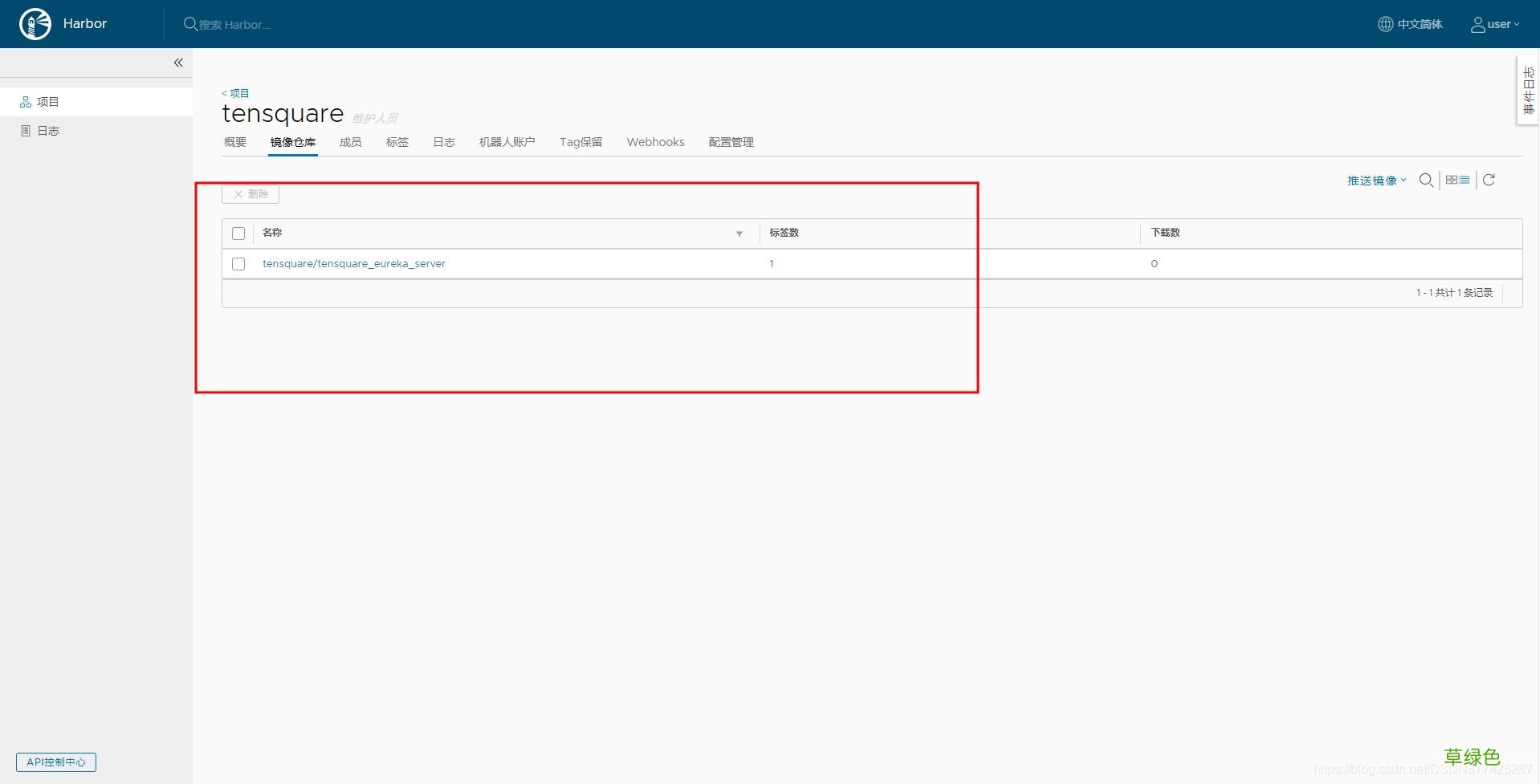Expand the 推送镜像 push command dropdown
This screenshot has width=1540, height=784.
click(x=1377, y=181)
